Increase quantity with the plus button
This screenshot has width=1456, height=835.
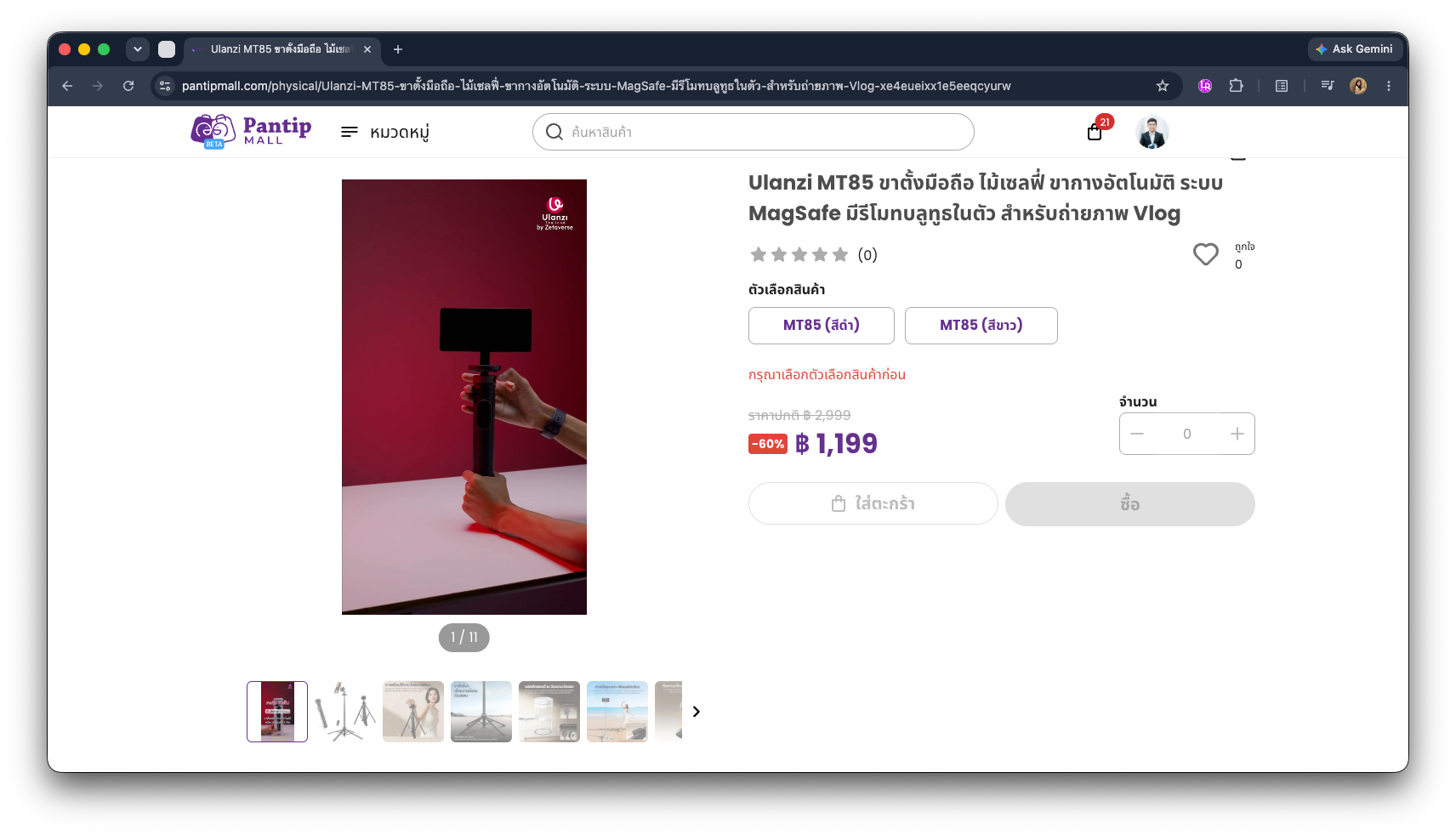click(x=1237, y=434)
